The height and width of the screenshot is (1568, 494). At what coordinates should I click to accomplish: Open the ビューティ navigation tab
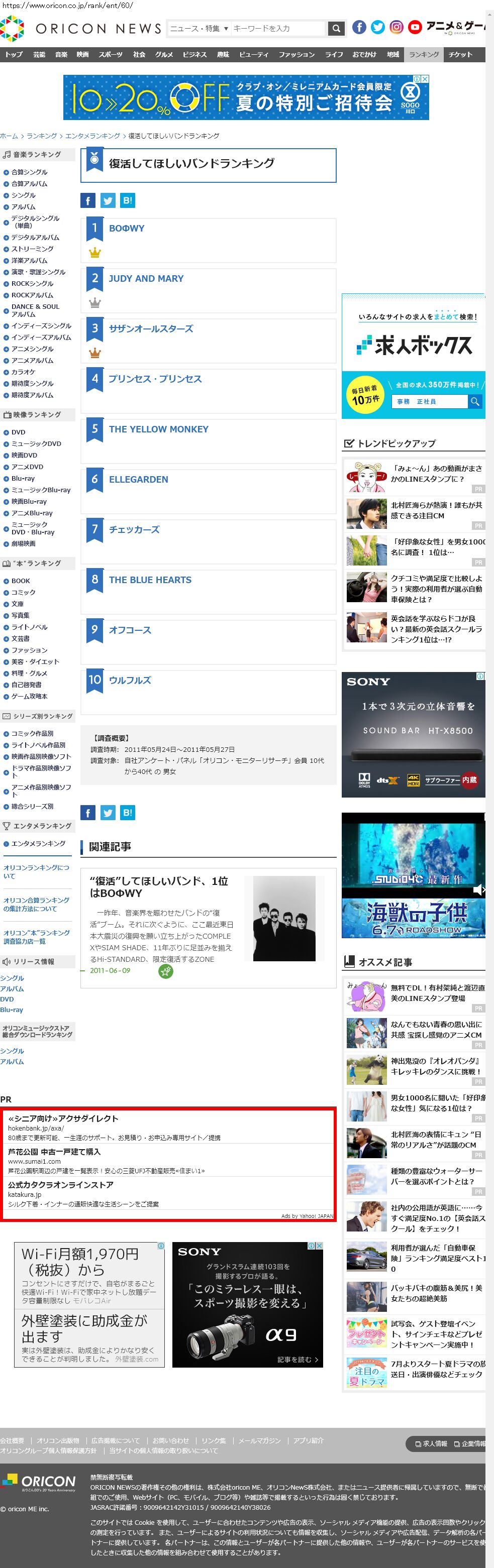[254, 54]
